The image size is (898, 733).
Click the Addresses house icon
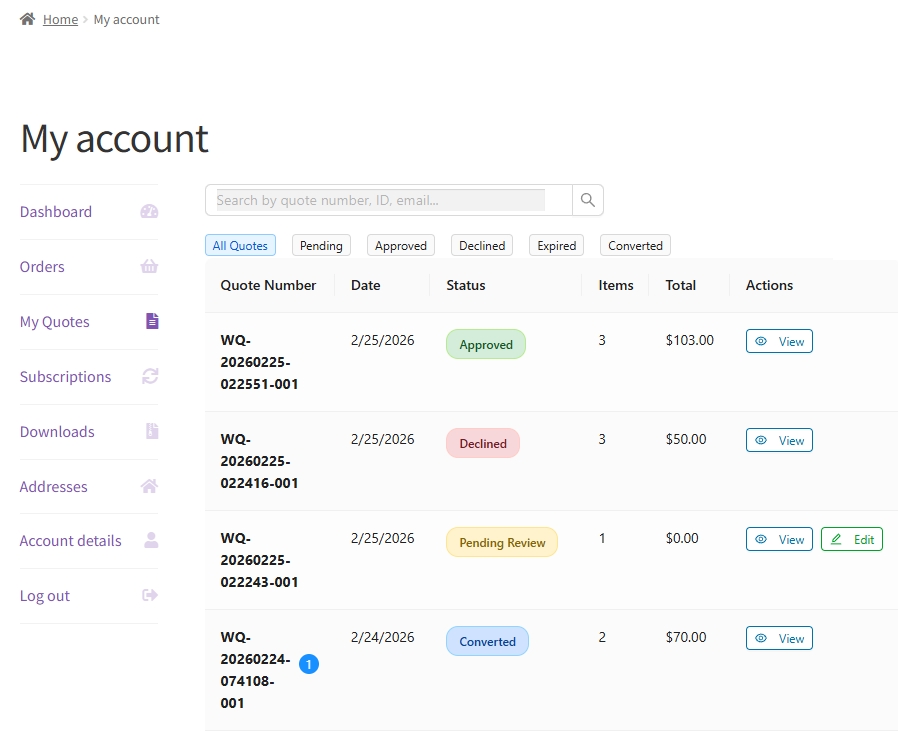coord(149,486)
